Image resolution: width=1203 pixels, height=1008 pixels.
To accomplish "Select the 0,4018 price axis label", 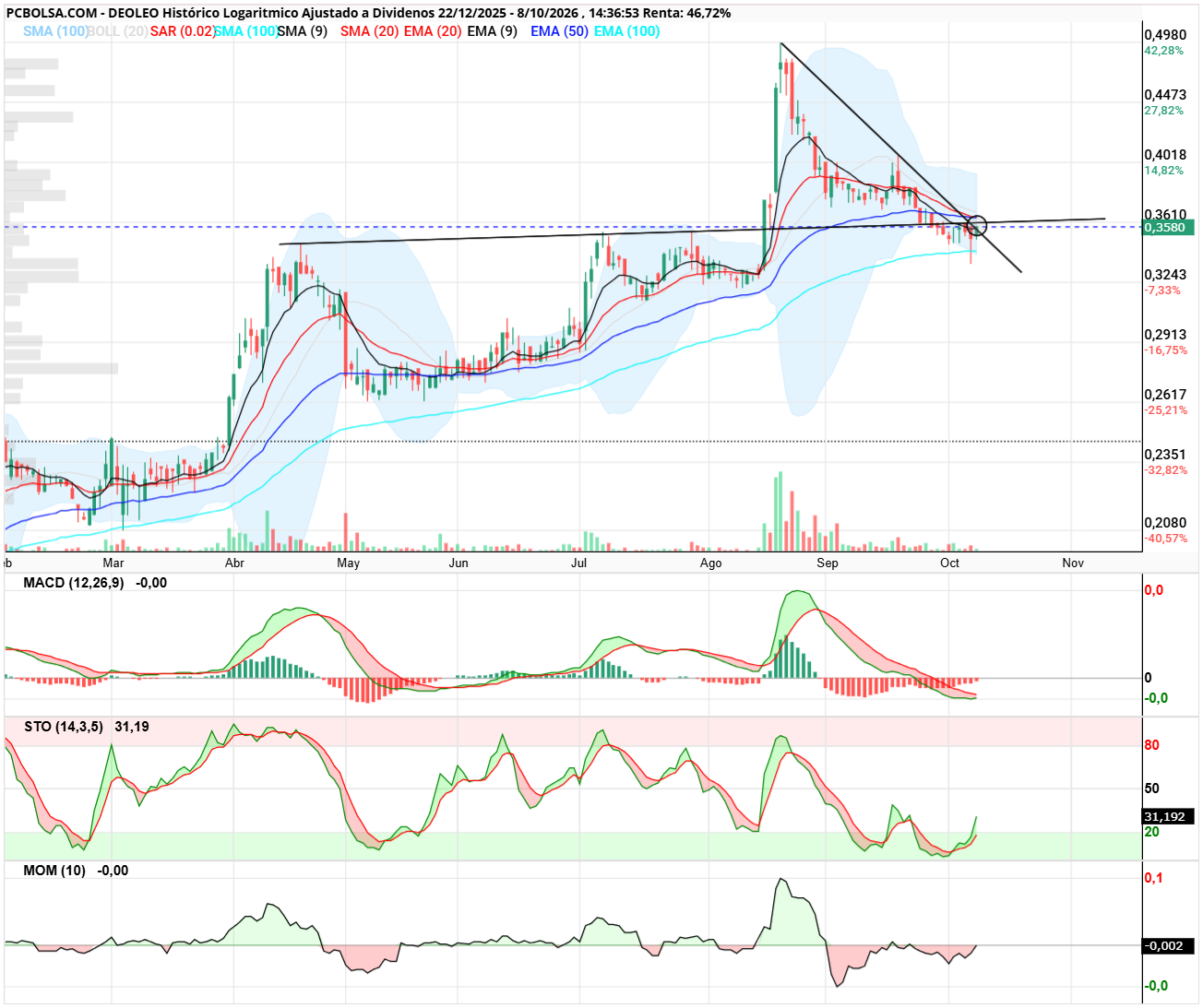I will 1165,155.
